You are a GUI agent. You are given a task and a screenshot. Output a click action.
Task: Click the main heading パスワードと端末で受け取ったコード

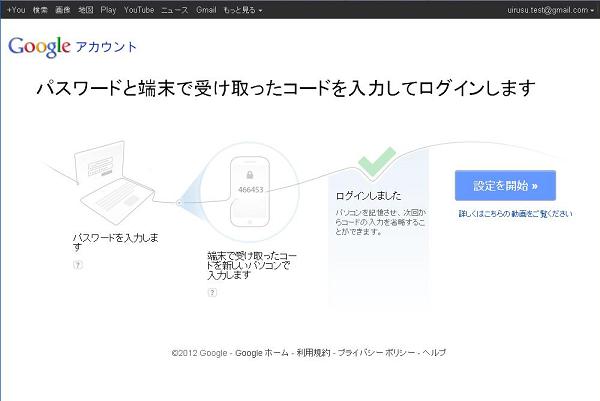(x=285, y=88)
